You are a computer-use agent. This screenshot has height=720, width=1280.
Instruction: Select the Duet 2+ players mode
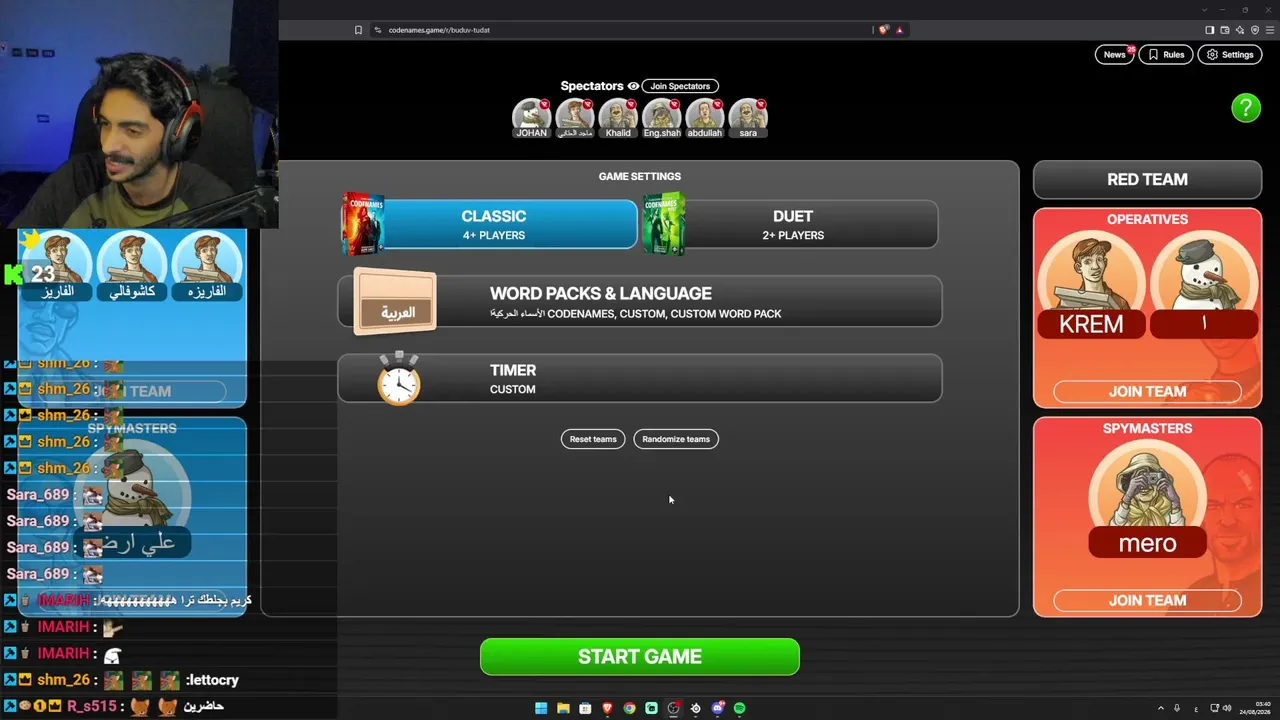tap(791, 224)
